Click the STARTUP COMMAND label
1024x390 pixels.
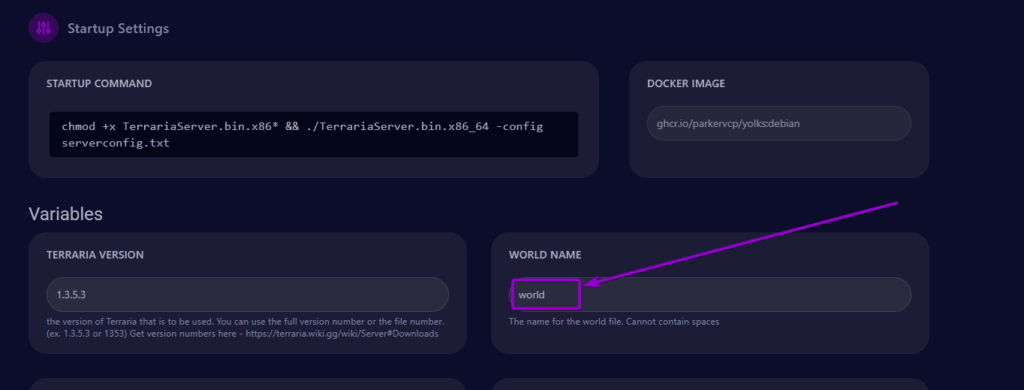[99, 84]
